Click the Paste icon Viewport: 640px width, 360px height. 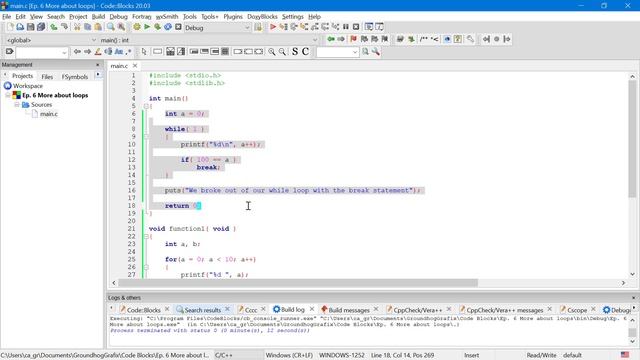point(98,27)
